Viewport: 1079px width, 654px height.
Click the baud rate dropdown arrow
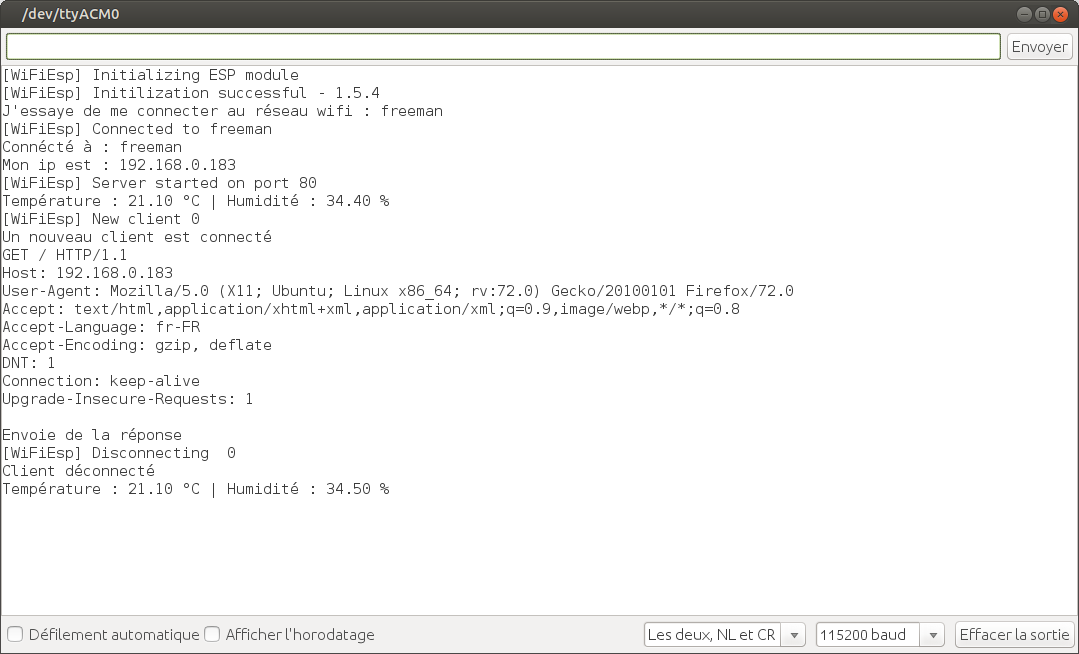pyautogui.click(x=933, y=635)
